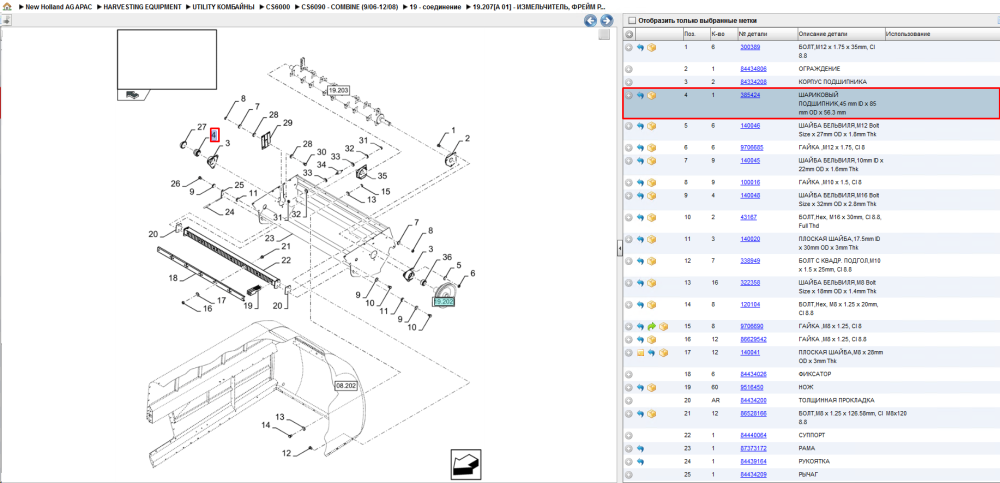Click the box icon for part 86629542
The height and width of the screenshot is (483, 1000).
tap(652, 339)
